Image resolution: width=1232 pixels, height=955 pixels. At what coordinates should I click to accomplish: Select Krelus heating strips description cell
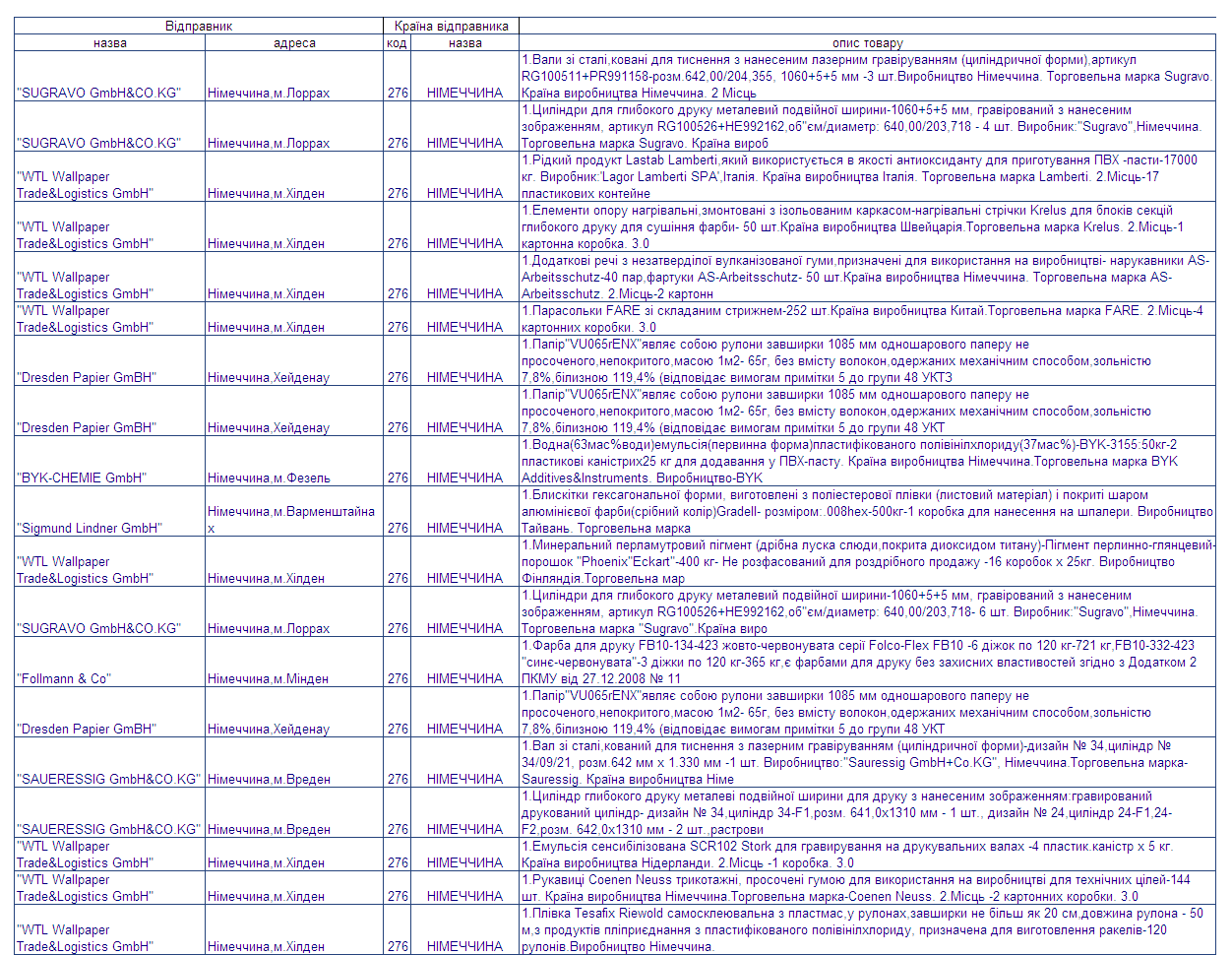coord(867,226)
